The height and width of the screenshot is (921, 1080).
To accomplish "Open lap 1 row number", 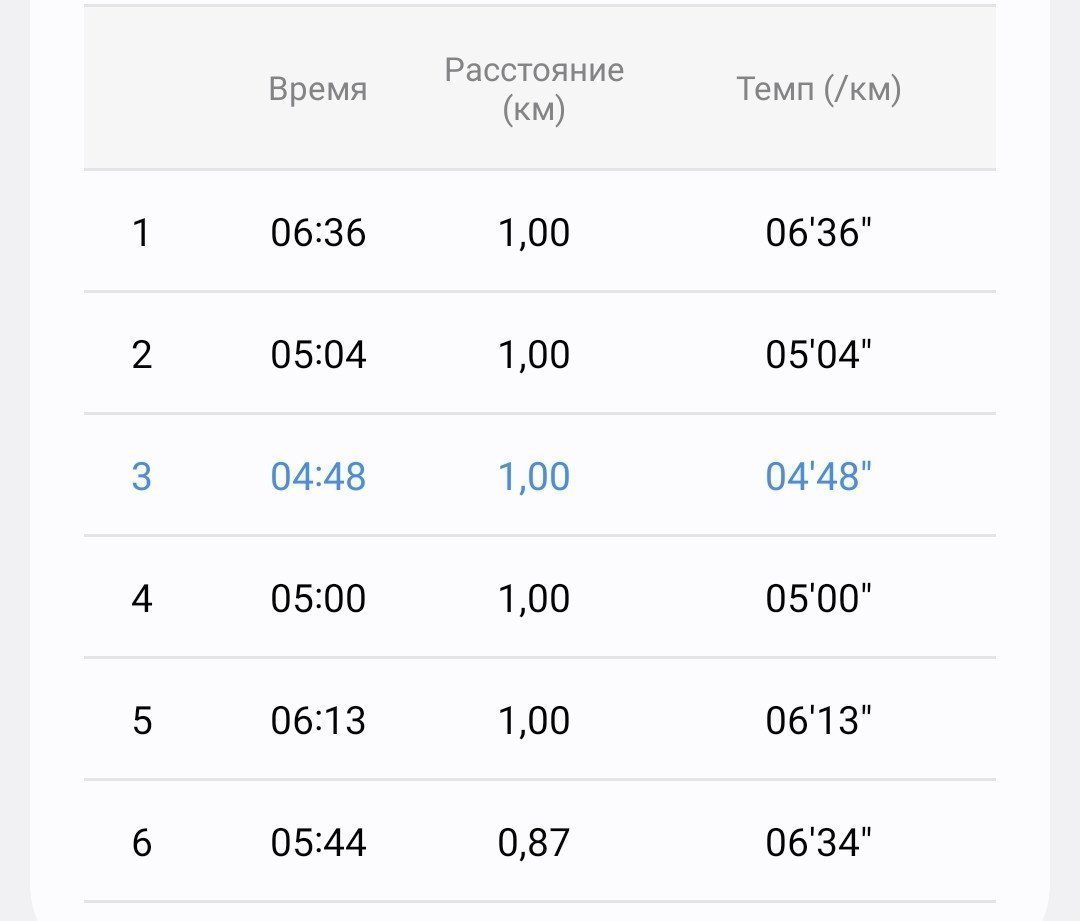I will pyautogui.click(x=141, y=232).
